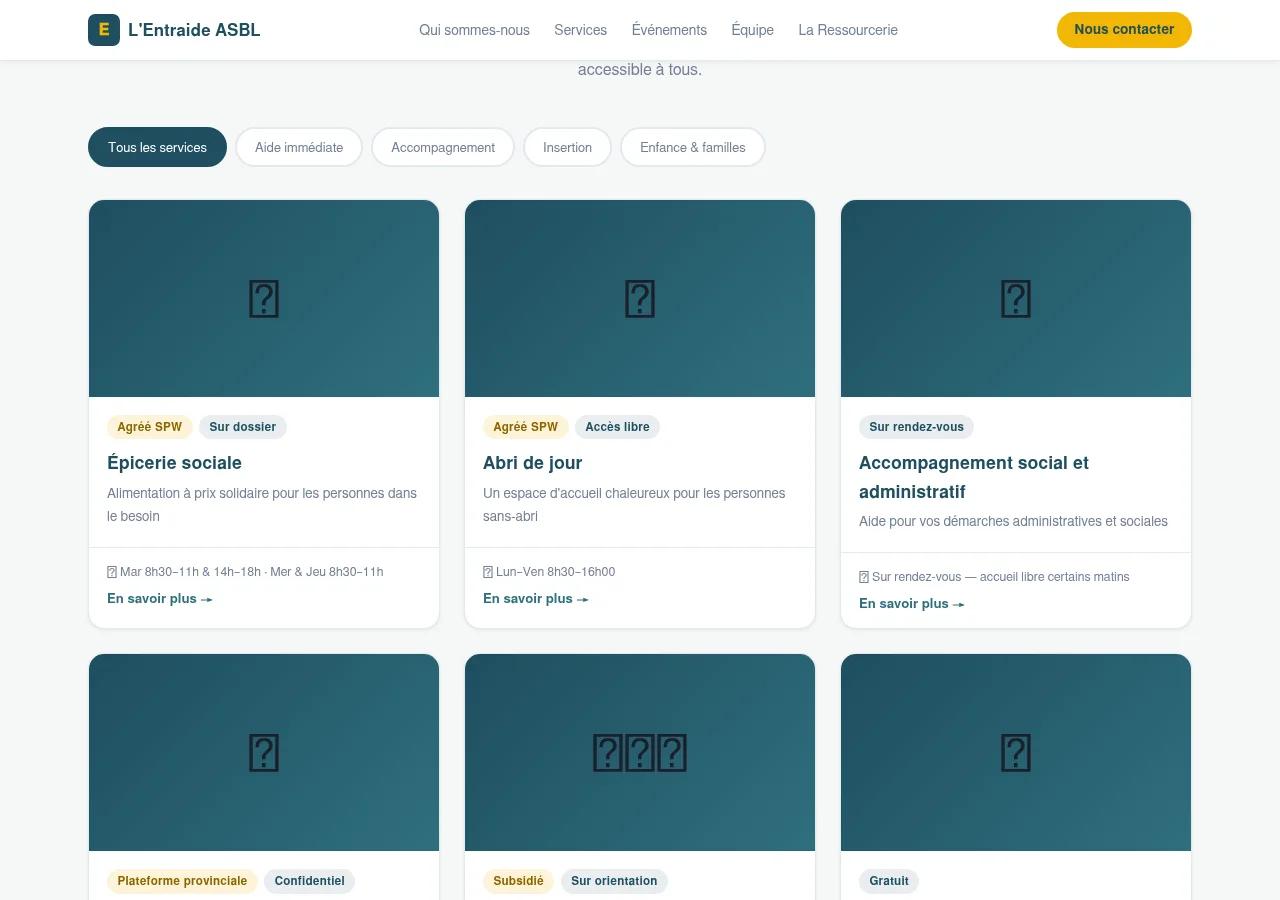Open the Services navigation item
The width and height of the screenshot is (1280, 900).
click(x=580, y=30)
